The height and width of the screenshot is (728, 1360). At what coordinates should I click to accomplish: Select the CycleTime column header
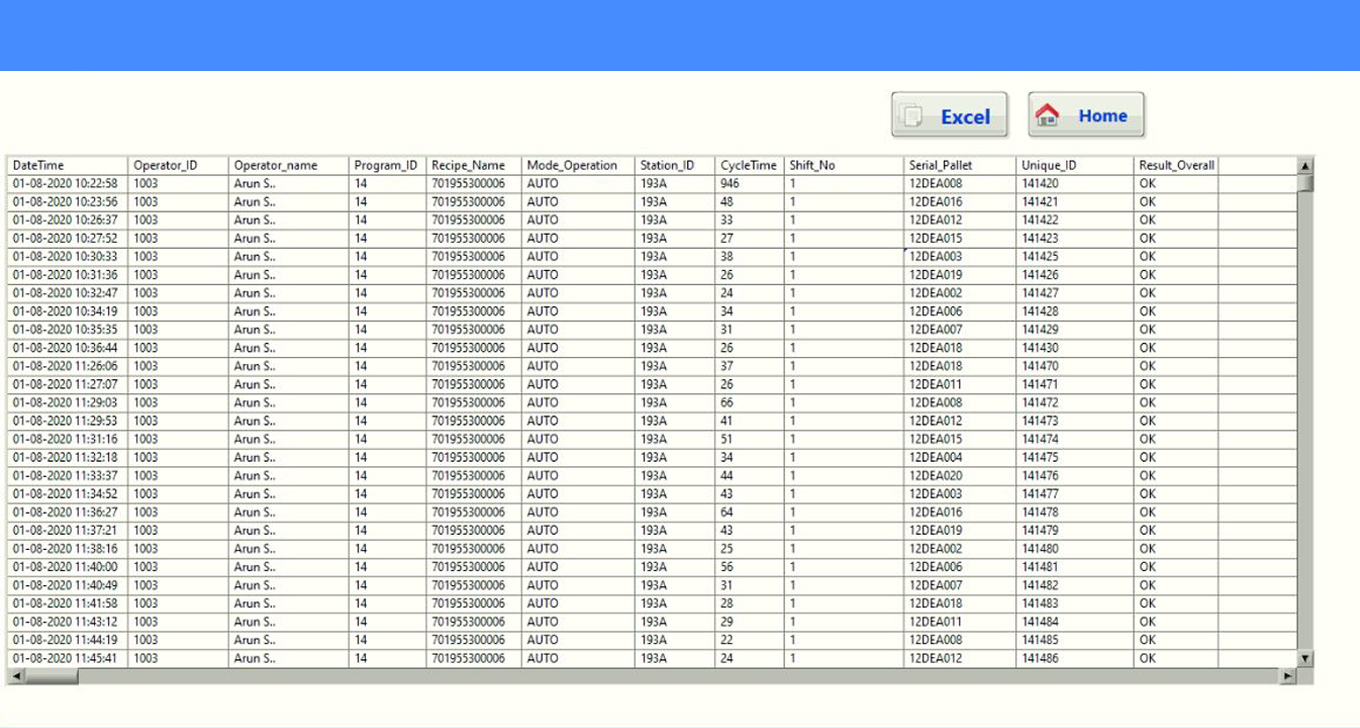[749, 165]
